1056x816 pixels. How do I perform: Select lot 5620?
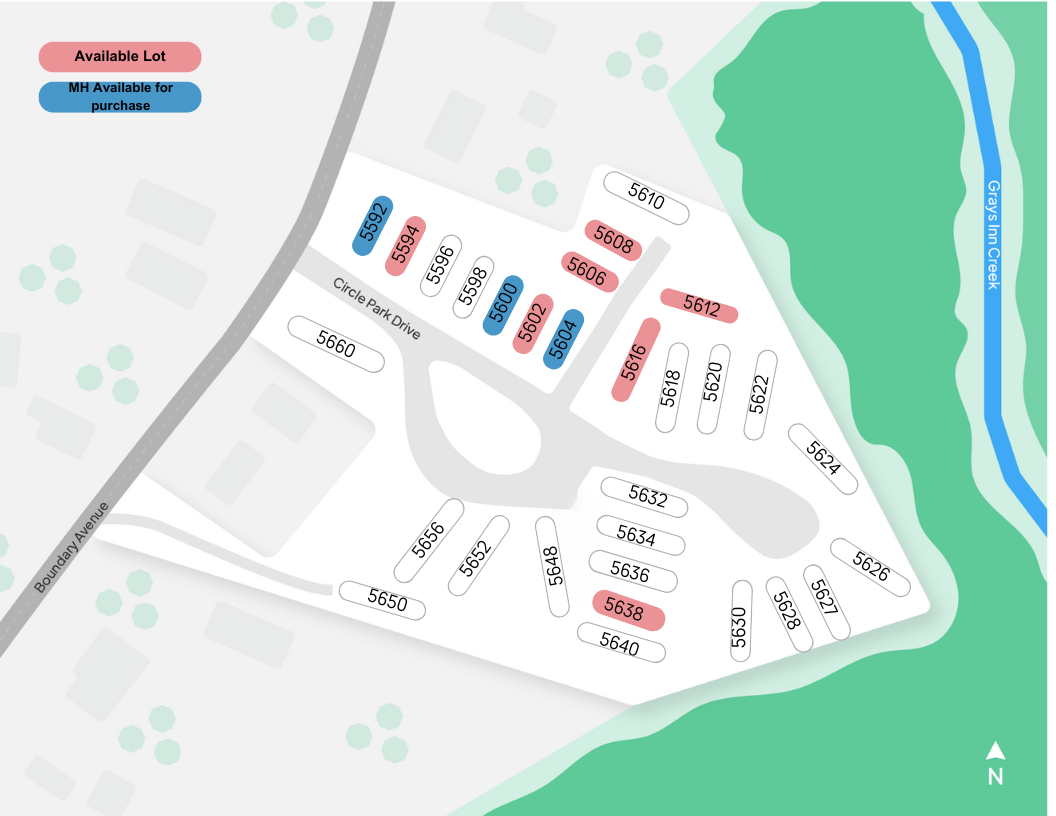pos(714,389)
